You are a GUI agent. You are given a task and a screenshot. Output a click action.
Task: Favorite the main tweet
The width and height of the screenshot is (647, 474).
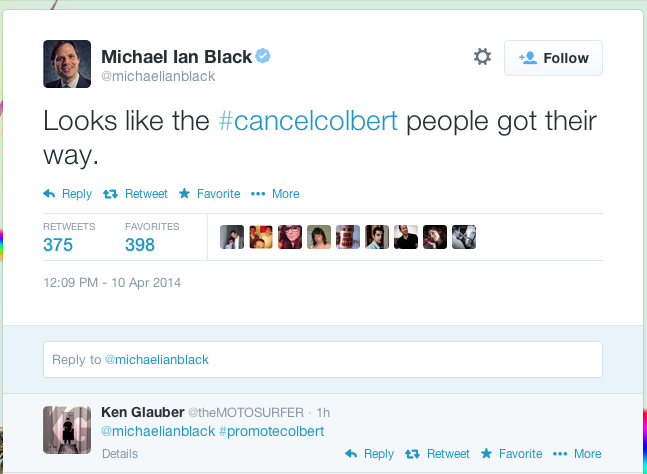pos(210,194)
